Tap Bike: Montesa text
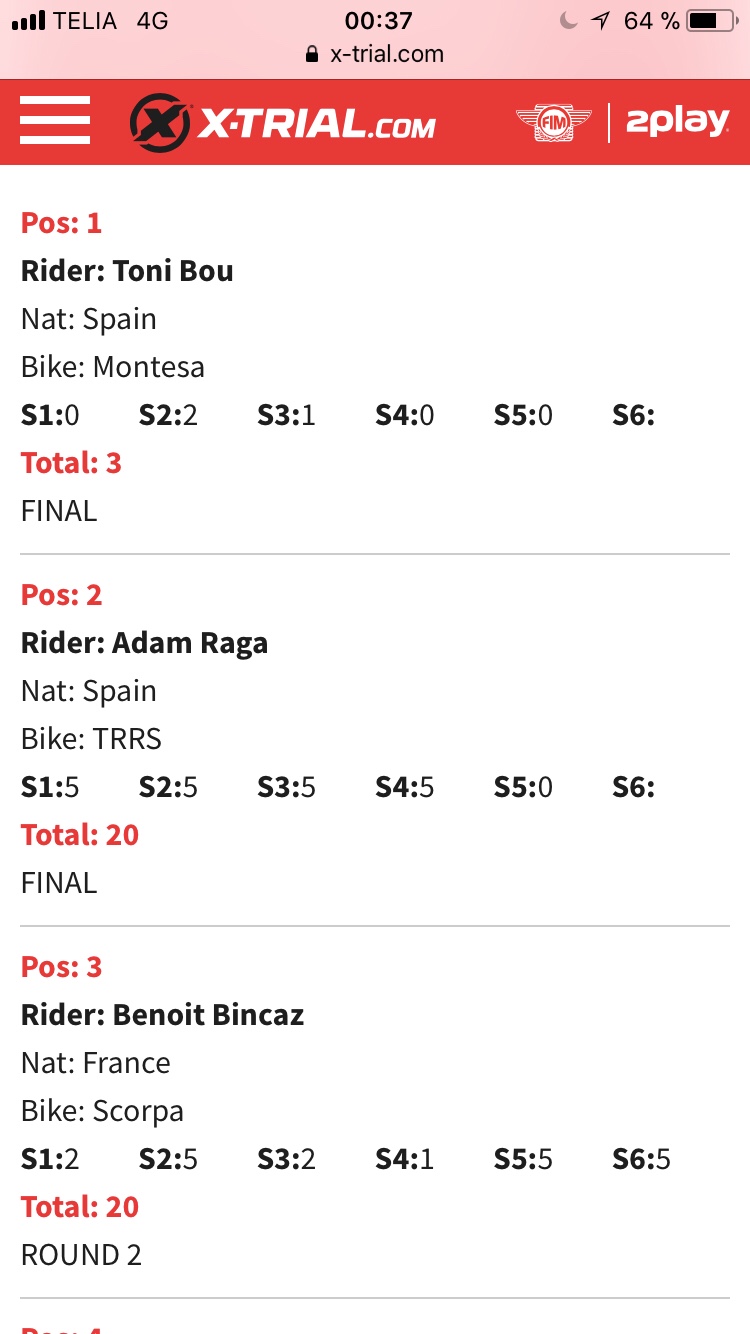 pyautogui.click(x=113, y=367)
